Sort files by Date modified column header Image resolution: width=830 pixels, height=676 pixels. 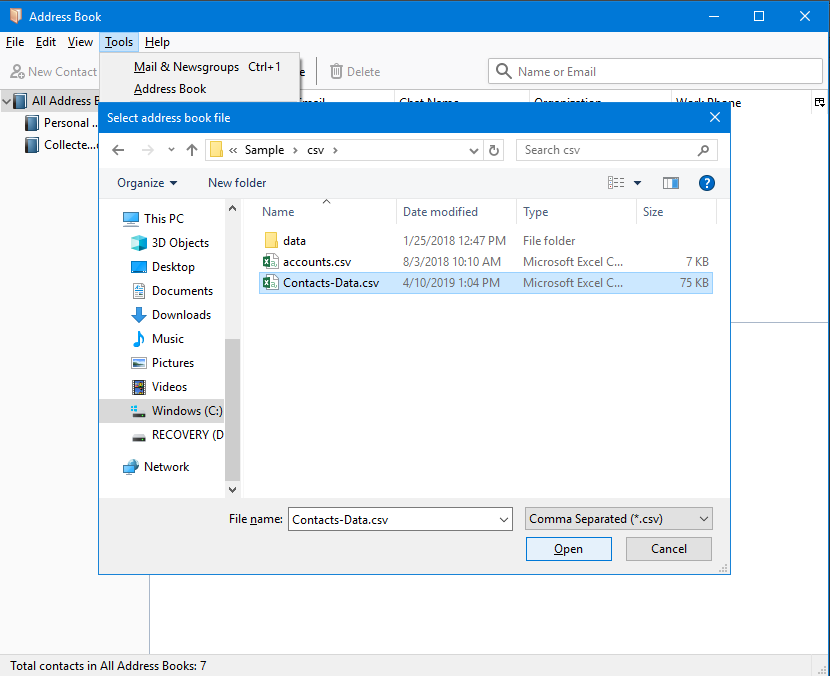point(456,212)
